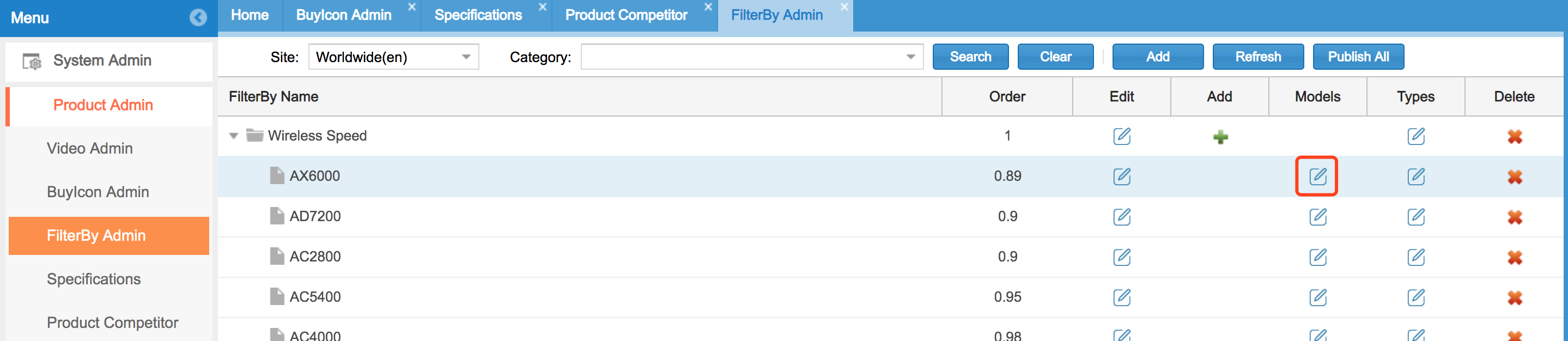Open the Category dropdown list
Image resolution: width=1568 pixels, height=341 pixels.
[x=910, y=57]
